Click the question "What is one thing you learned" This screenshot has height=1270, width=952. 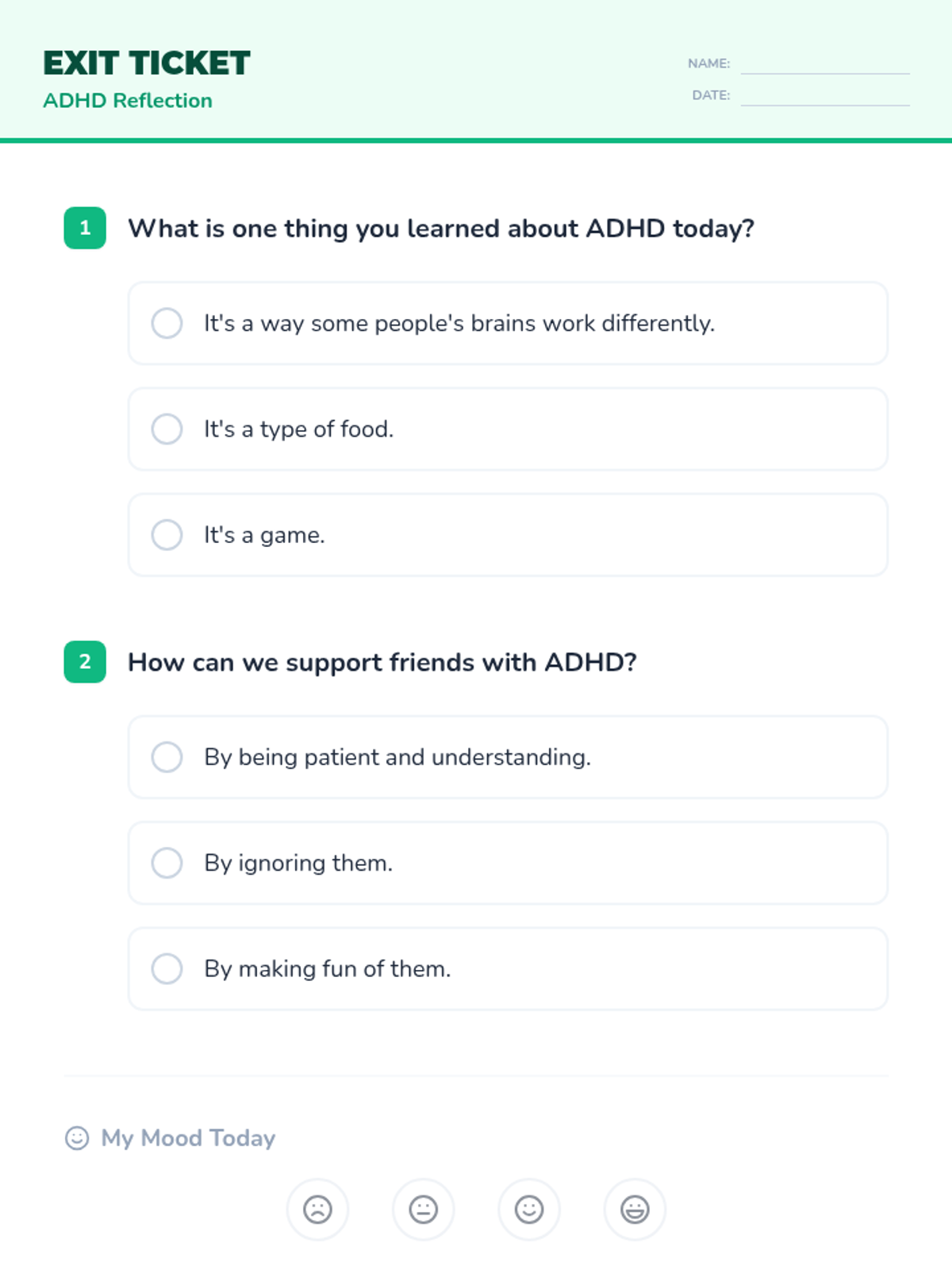tap(441, 229)
